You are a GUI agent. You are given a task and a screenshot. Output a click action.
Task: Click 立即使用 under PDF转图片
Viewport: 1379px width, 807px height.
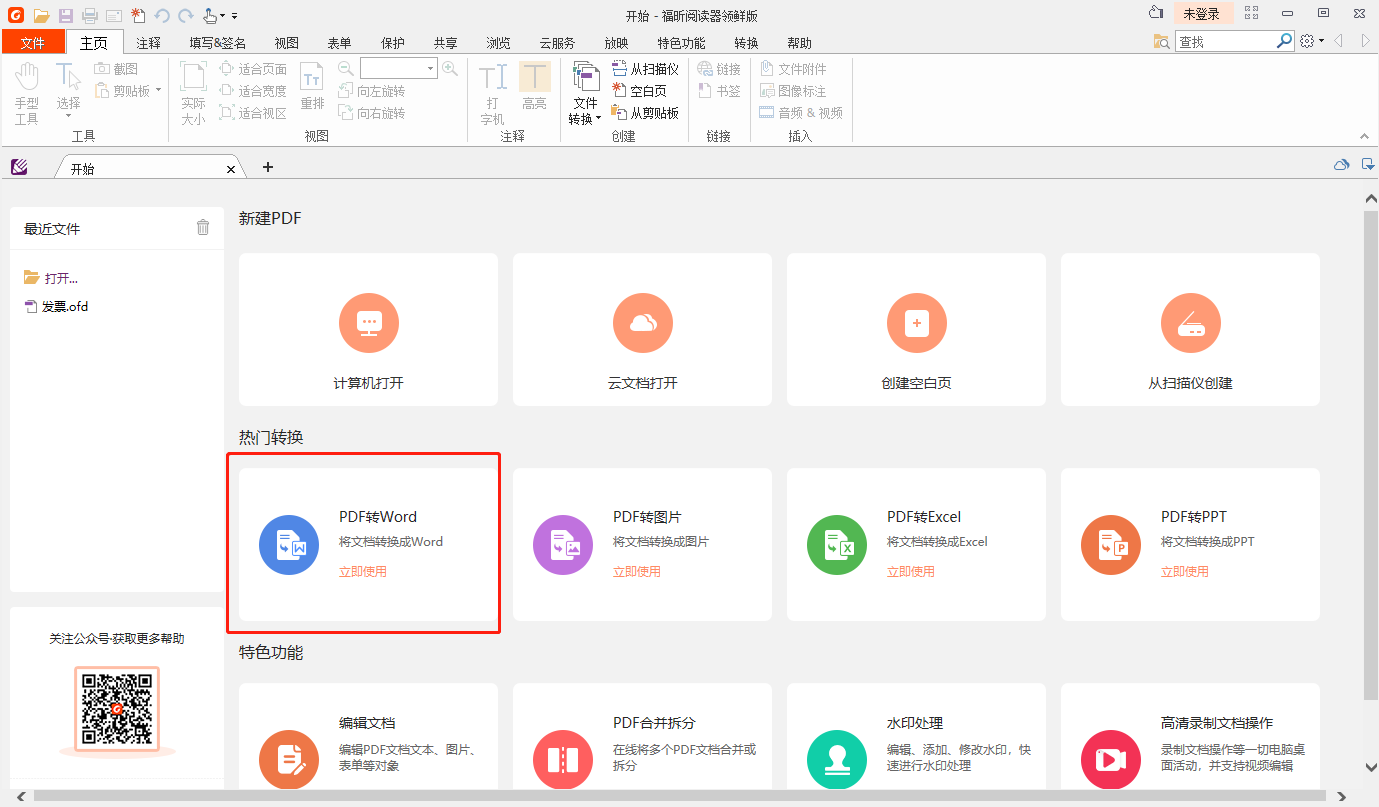637,572
